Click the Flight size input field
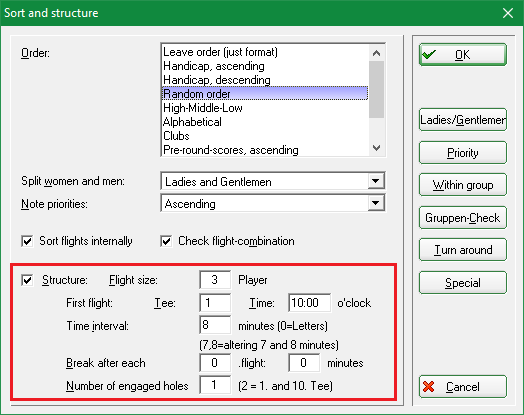524x415 pixels. coord(215,280)
